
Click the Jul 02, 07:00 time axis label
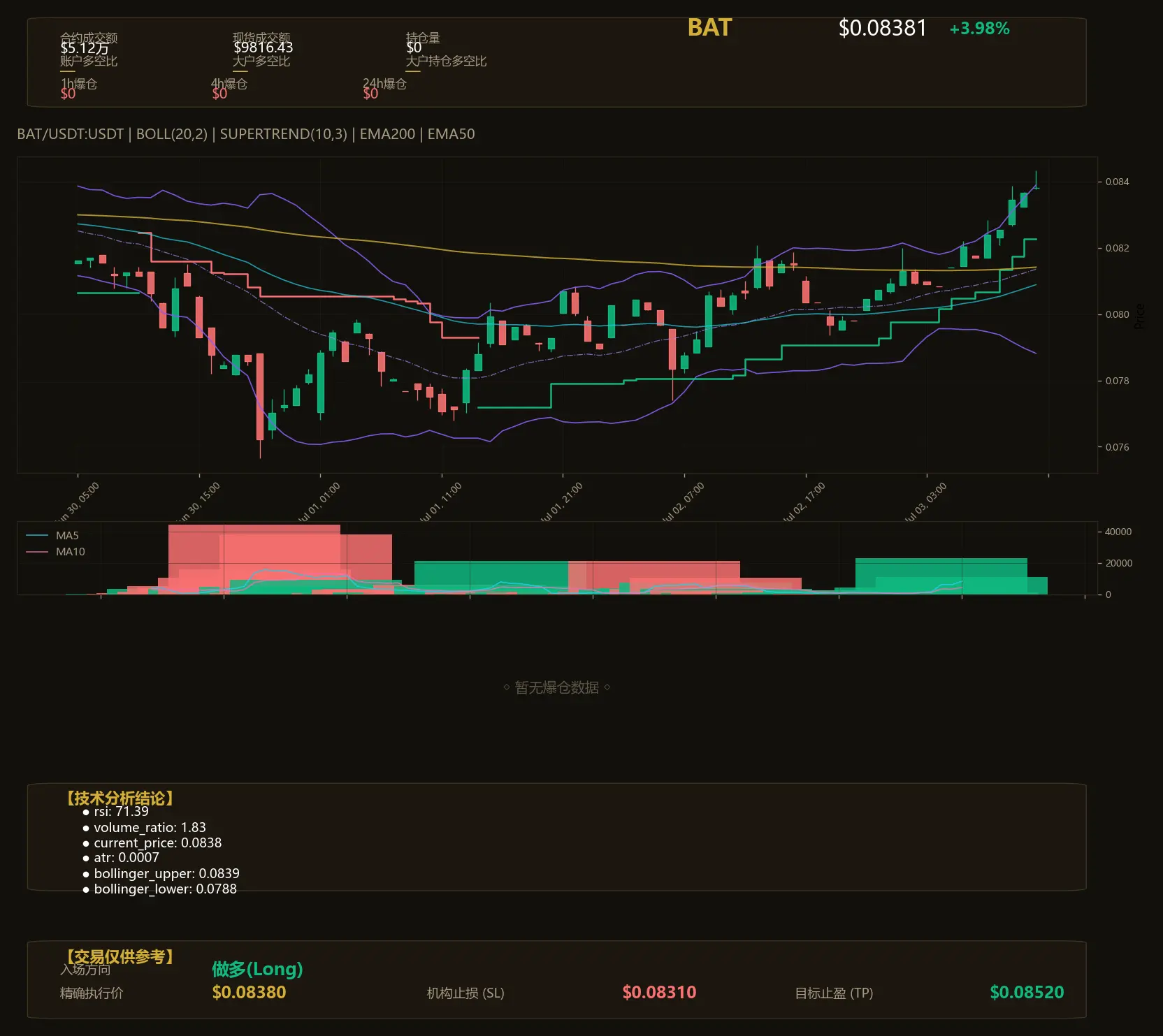tap(683, 502)
